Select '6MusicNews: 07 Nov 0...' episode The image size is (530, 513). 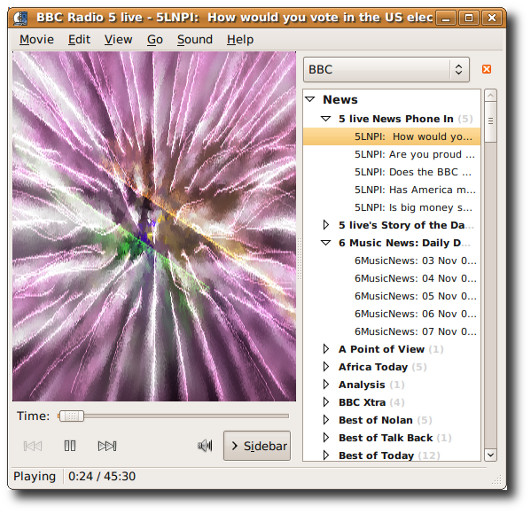click(x=391, y=331)
